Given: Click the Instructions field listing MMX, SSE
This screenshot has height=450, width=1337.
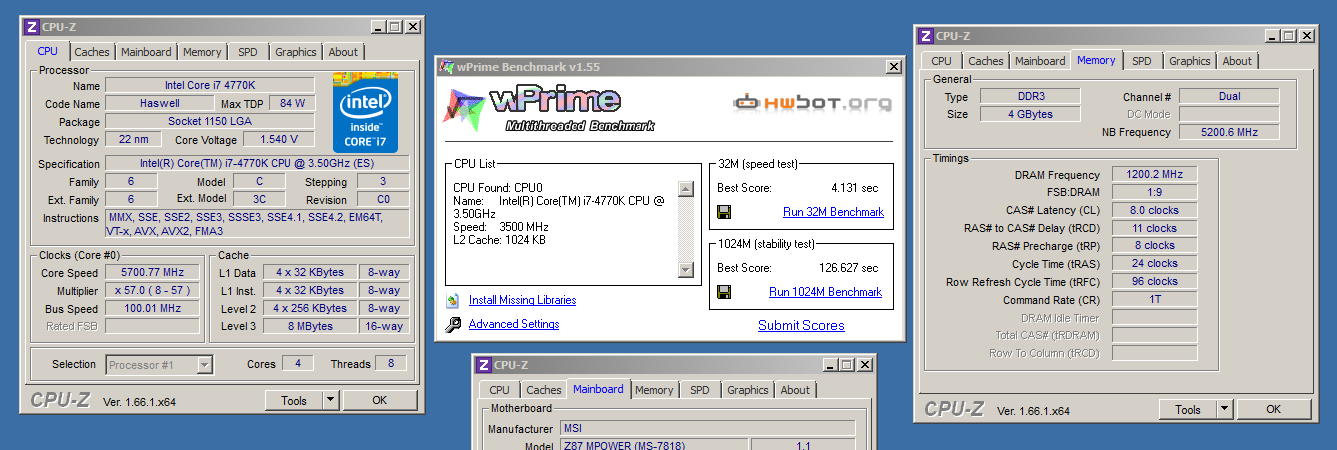Looking at the screenshot, I should [x=258, y=224].
